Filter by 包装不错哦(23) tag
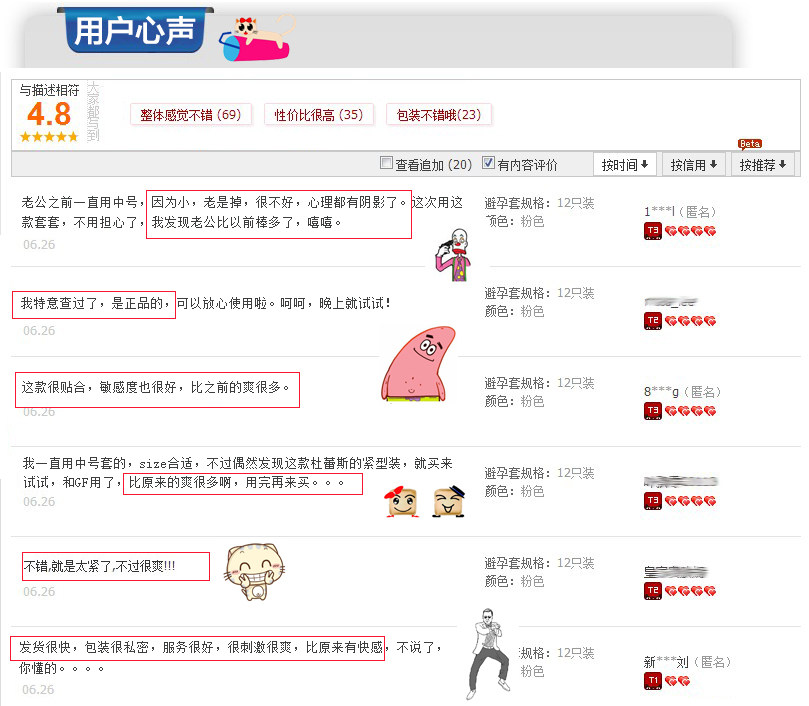809x706 pixels. 439,115
